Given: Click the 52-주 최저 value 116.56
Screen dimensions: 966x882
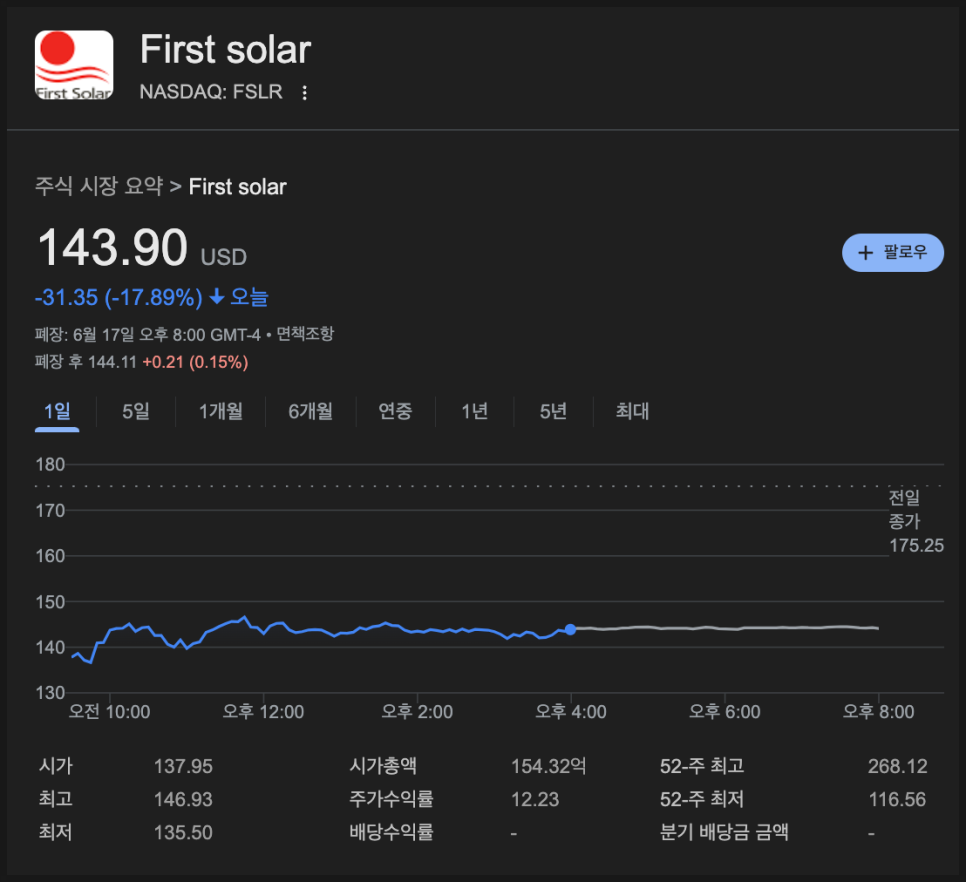Looking at the screenshot, I should coord(898,799).
